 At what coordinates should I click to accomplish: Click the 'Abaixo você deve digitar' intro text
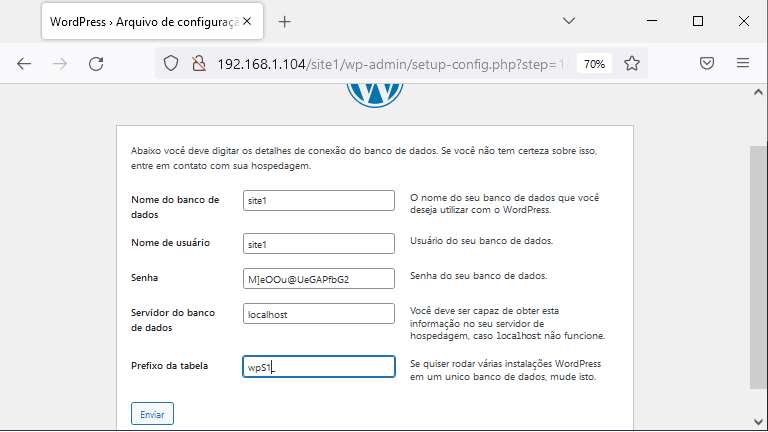(x=364, y=158)
